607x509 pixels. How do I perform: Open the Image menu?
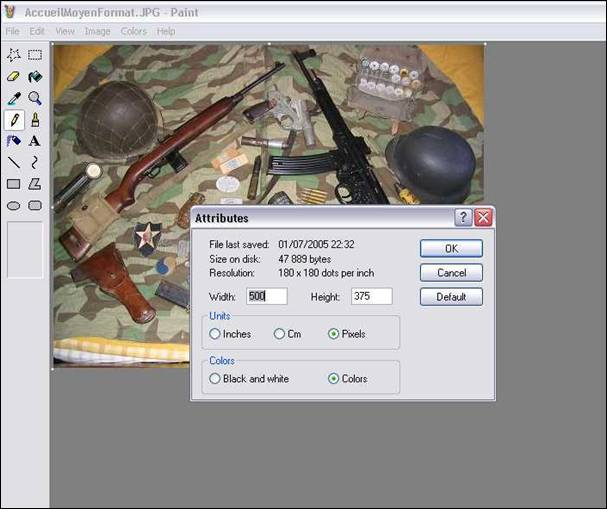coord(98,31)
